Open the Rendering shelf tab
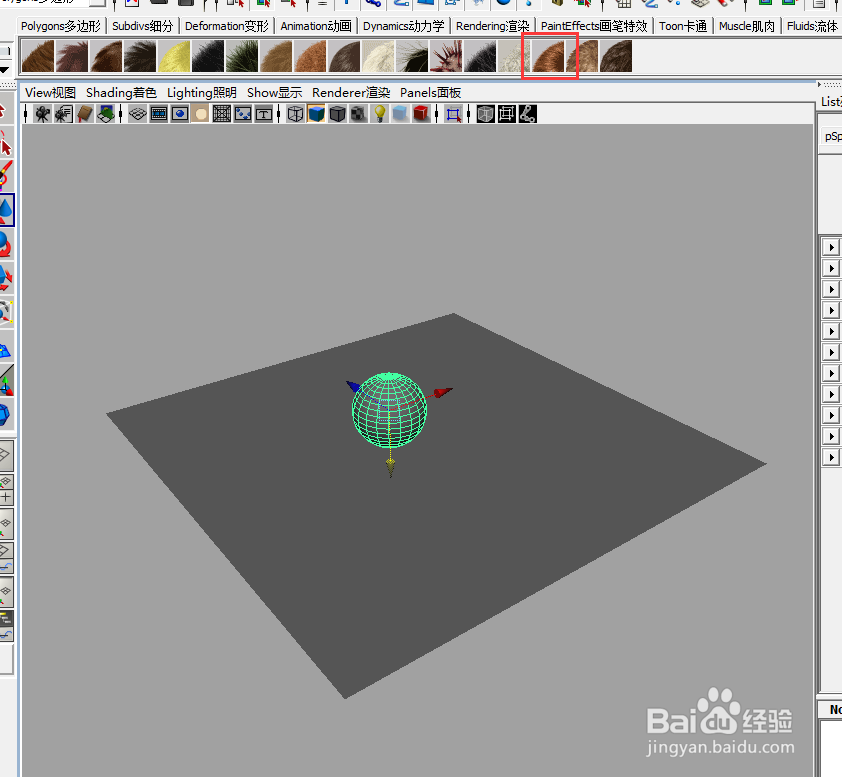Image resolution: width=842 pixels, height=777 pixels. click(492, 26)
